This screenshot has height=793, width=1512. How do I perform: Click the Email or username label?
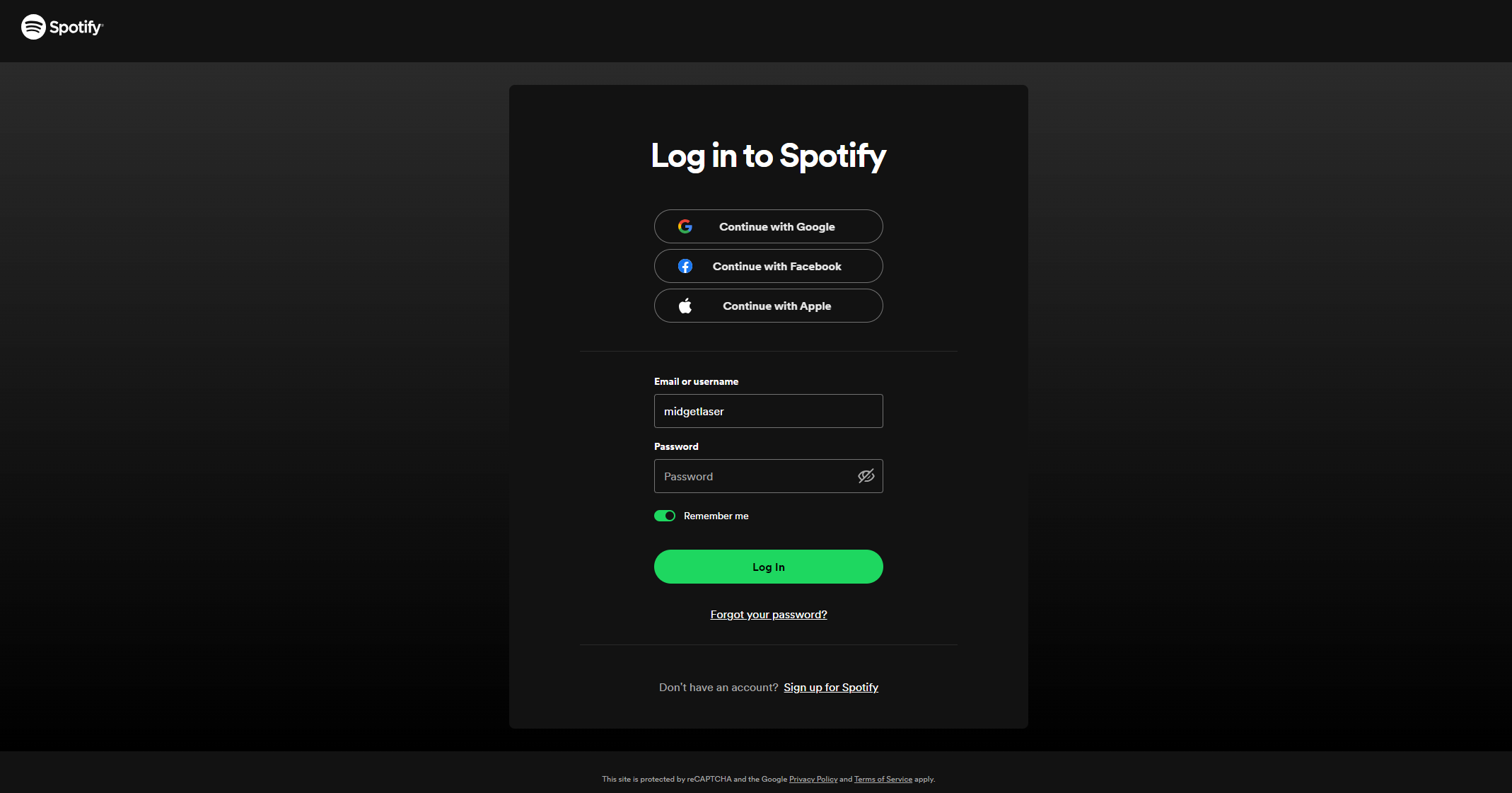[x=696, y=381]
